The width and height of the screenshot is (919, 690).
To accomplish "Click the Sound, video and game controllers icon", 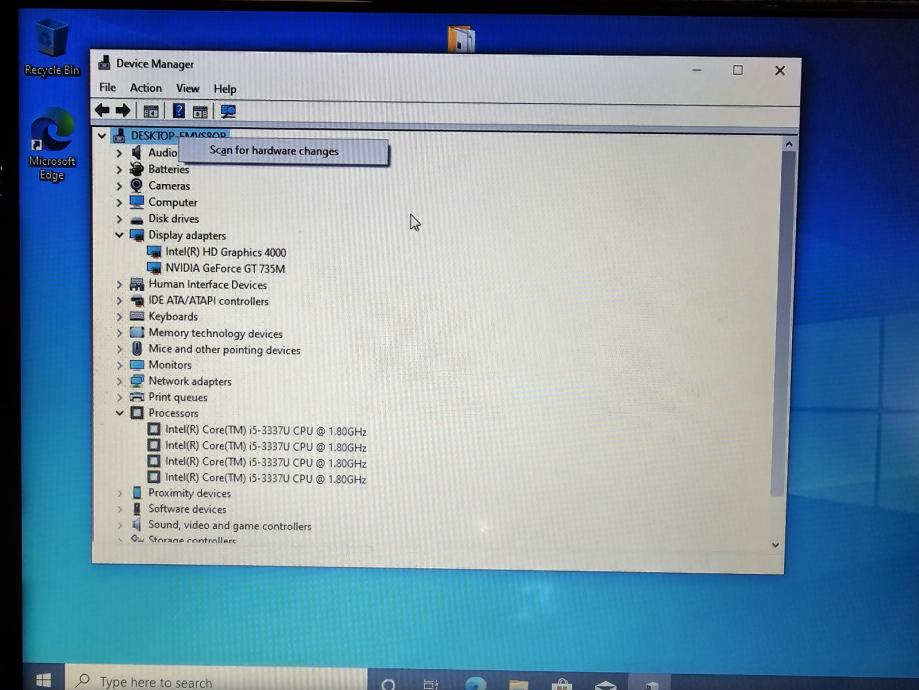I will 137,524.
